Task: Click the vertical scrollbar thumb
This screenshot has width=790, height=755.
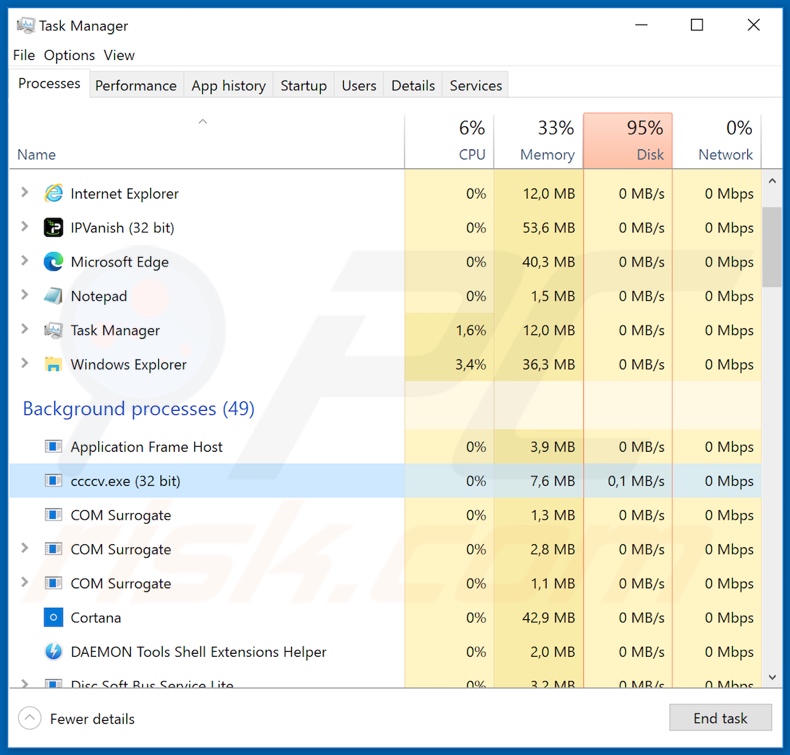Action: (x=772, y=247)
